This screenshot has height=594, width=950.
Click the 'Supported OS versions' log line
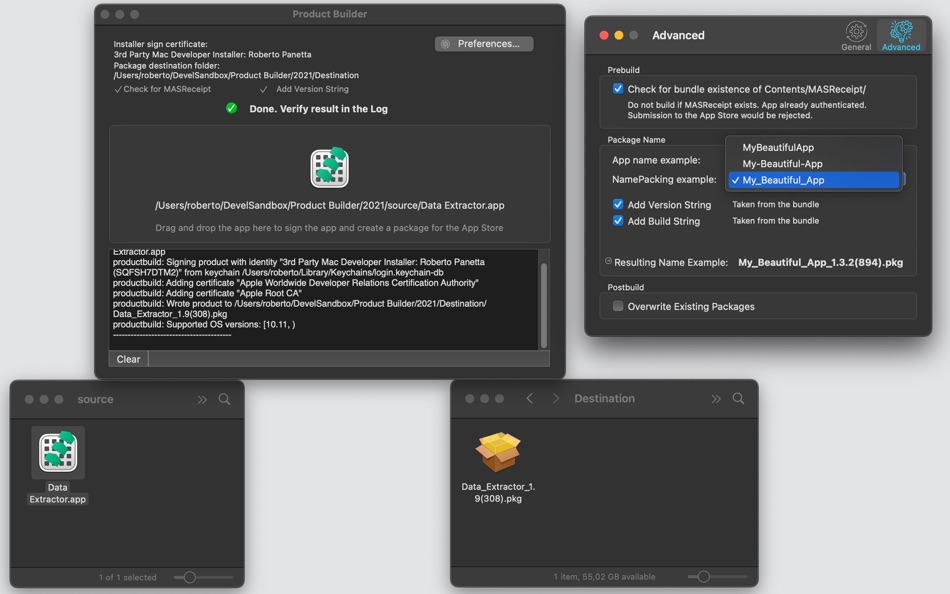coord(204,324)
